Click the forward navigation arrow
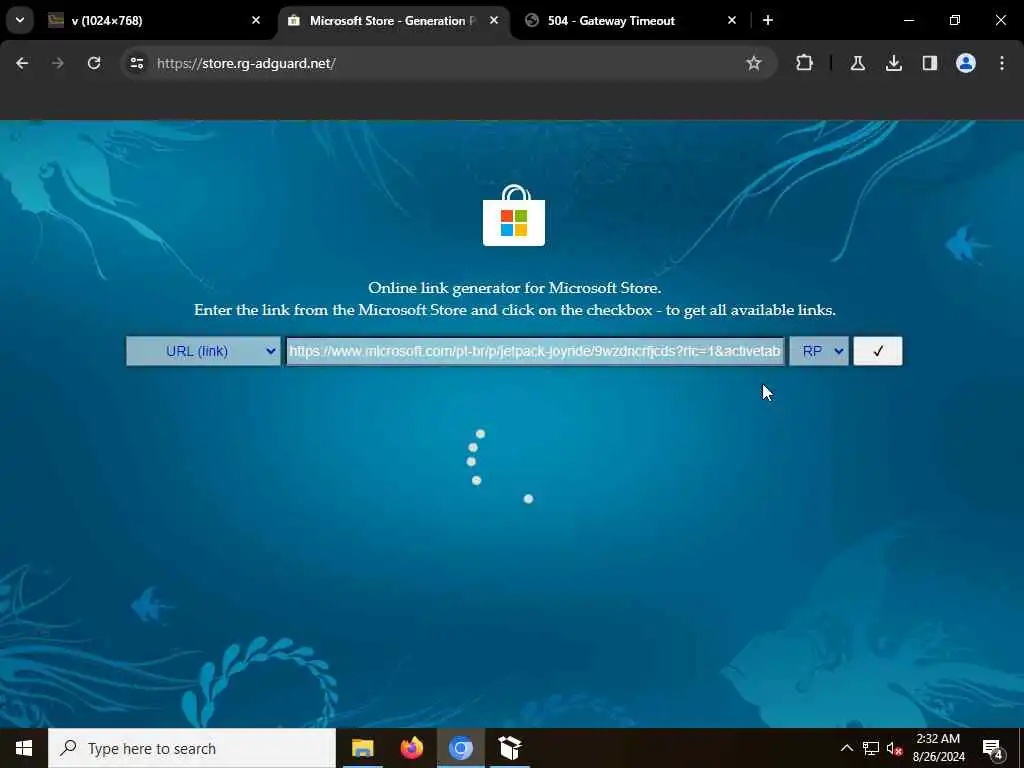The image size is (1024, 768). pos(58,63)
